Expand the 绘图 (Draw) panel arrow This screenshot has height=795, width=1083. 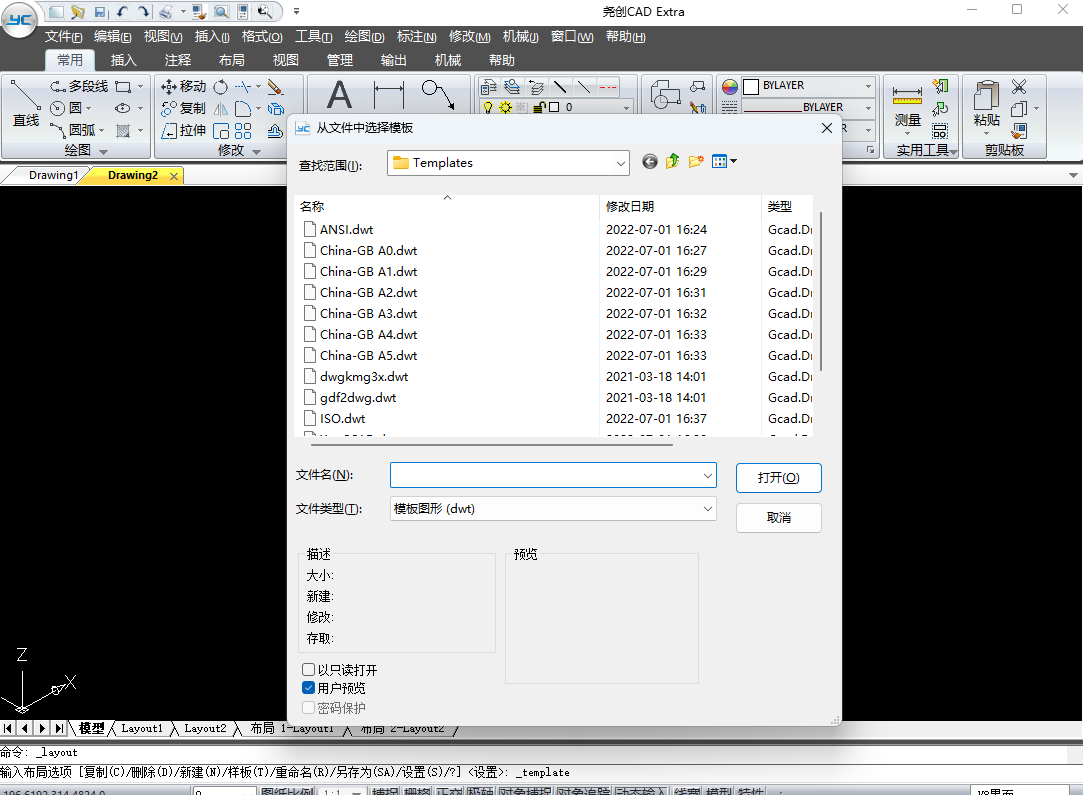(104, 151)
